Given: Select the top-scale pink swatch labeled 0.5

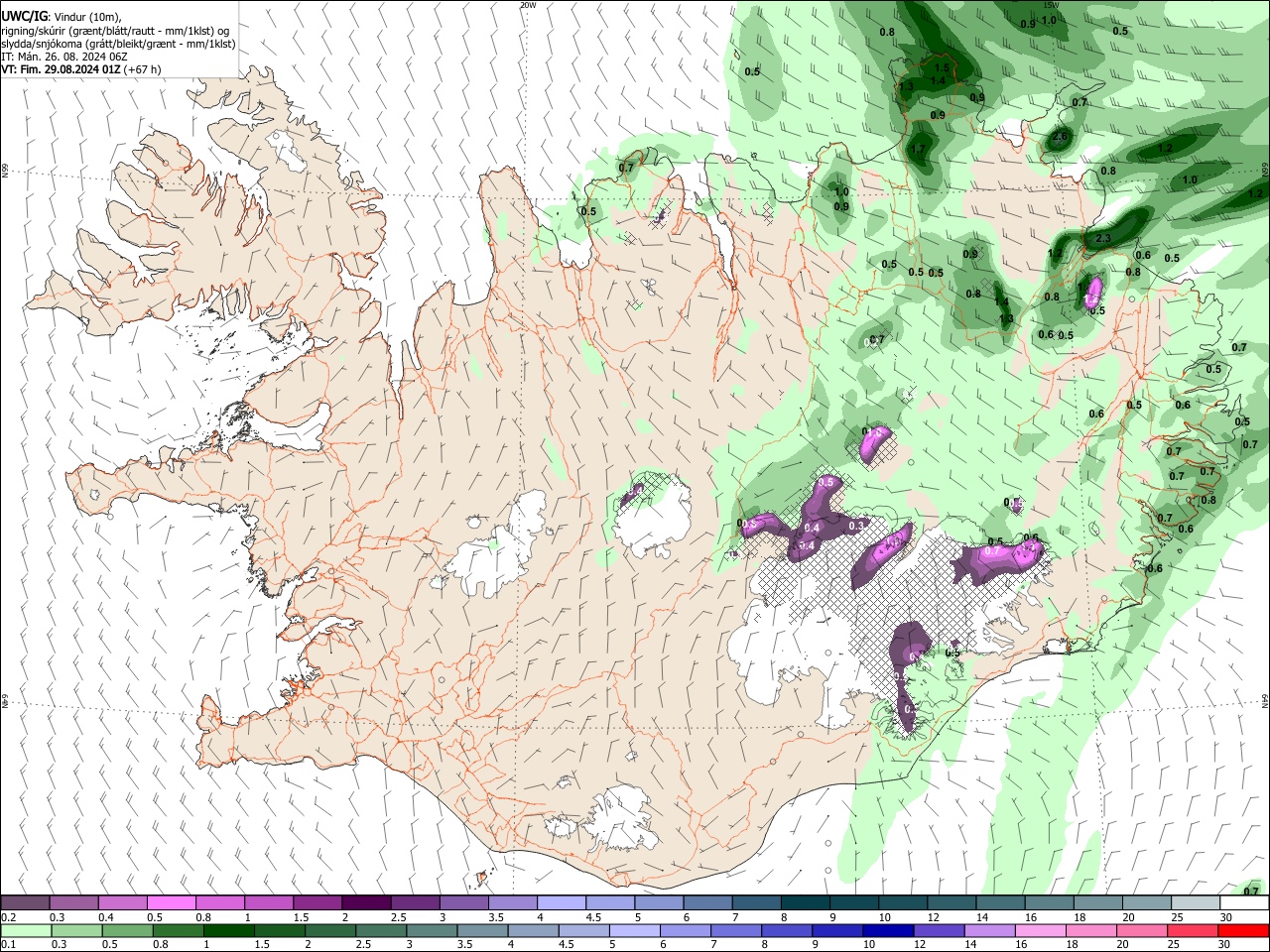Looking at the screenshot, I should 172,902.
